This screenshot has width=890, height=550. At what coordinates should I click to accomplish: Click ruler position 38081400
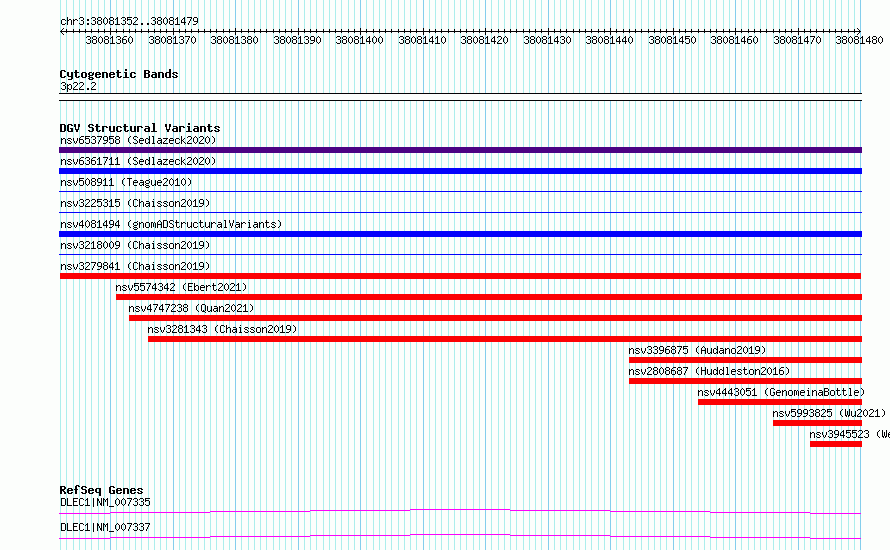point(359,40)
